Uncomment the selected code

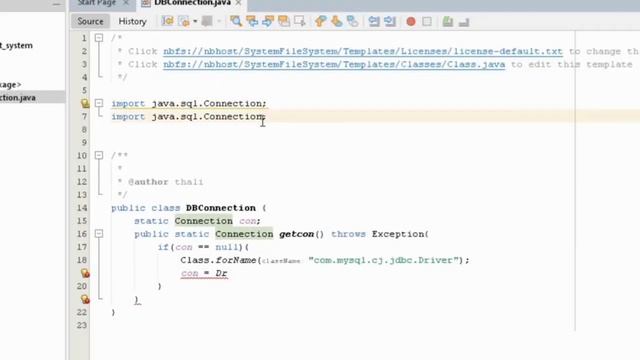tap(464, 21)
